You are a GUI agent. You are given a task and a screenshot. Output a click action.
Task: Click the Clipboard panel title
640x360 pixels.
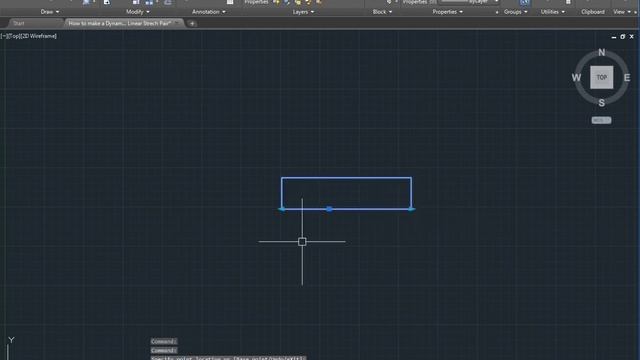593,12
